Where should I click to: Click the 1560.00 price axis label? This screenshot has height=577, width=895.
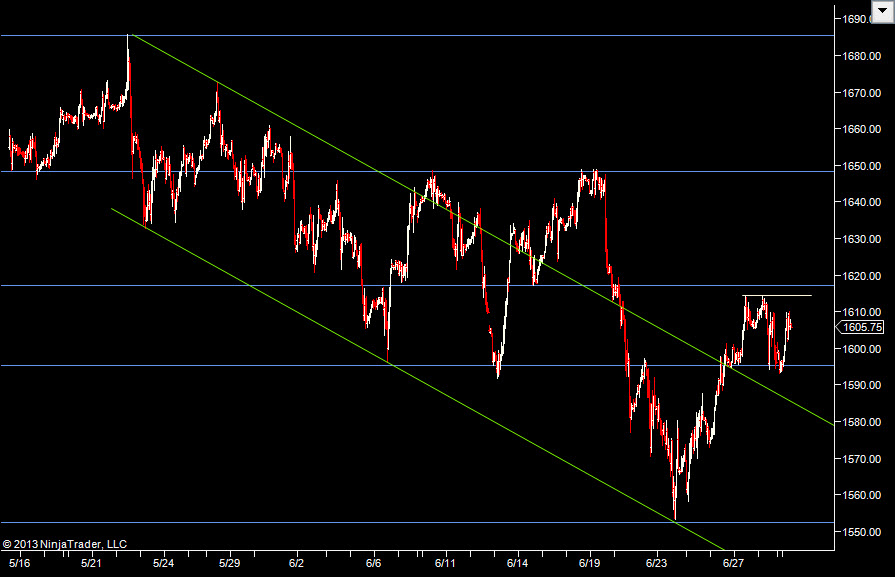click(x=861, y=495)
